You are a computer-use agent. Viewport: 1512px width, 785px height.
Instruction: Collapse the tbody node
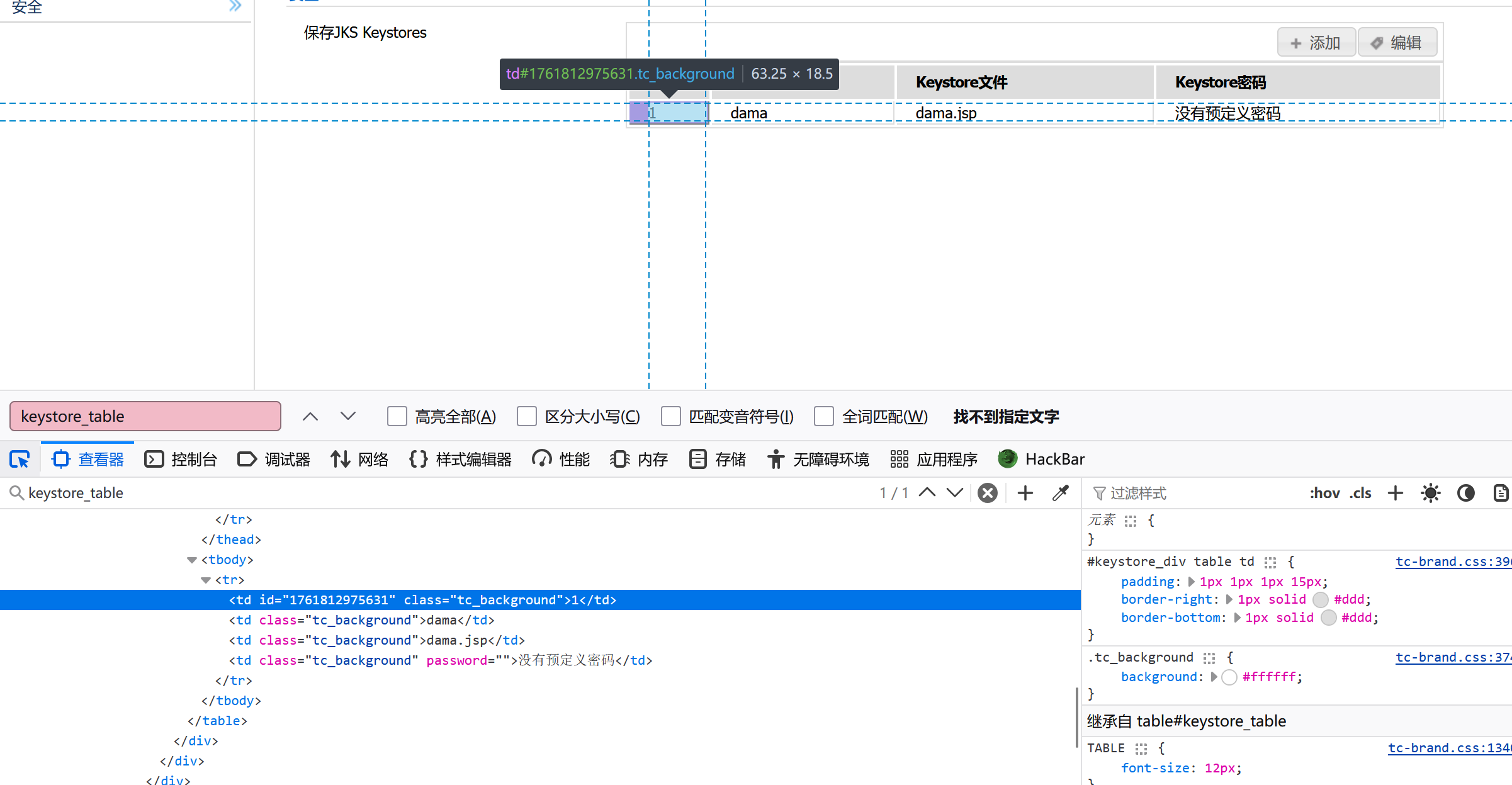click(x=192, y=560)
